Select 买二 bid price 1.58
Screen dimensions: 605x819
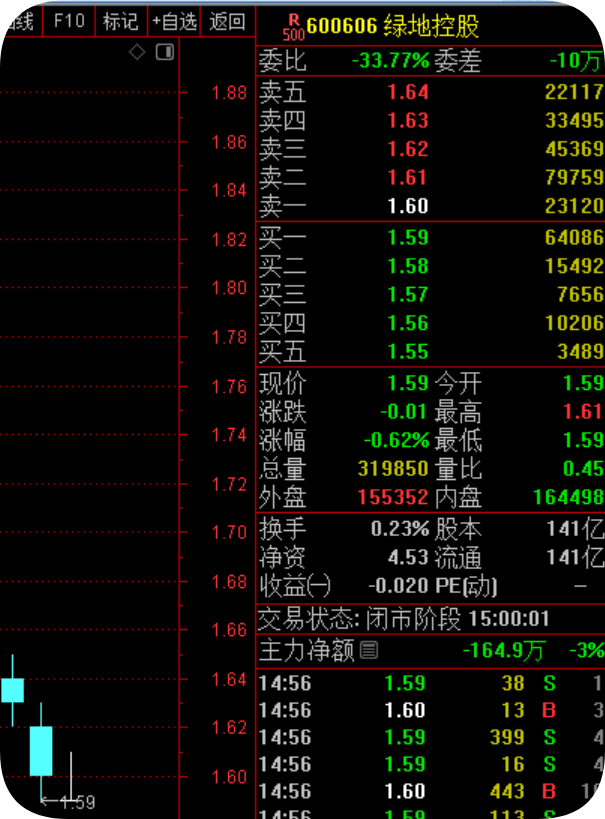(408, 266)
